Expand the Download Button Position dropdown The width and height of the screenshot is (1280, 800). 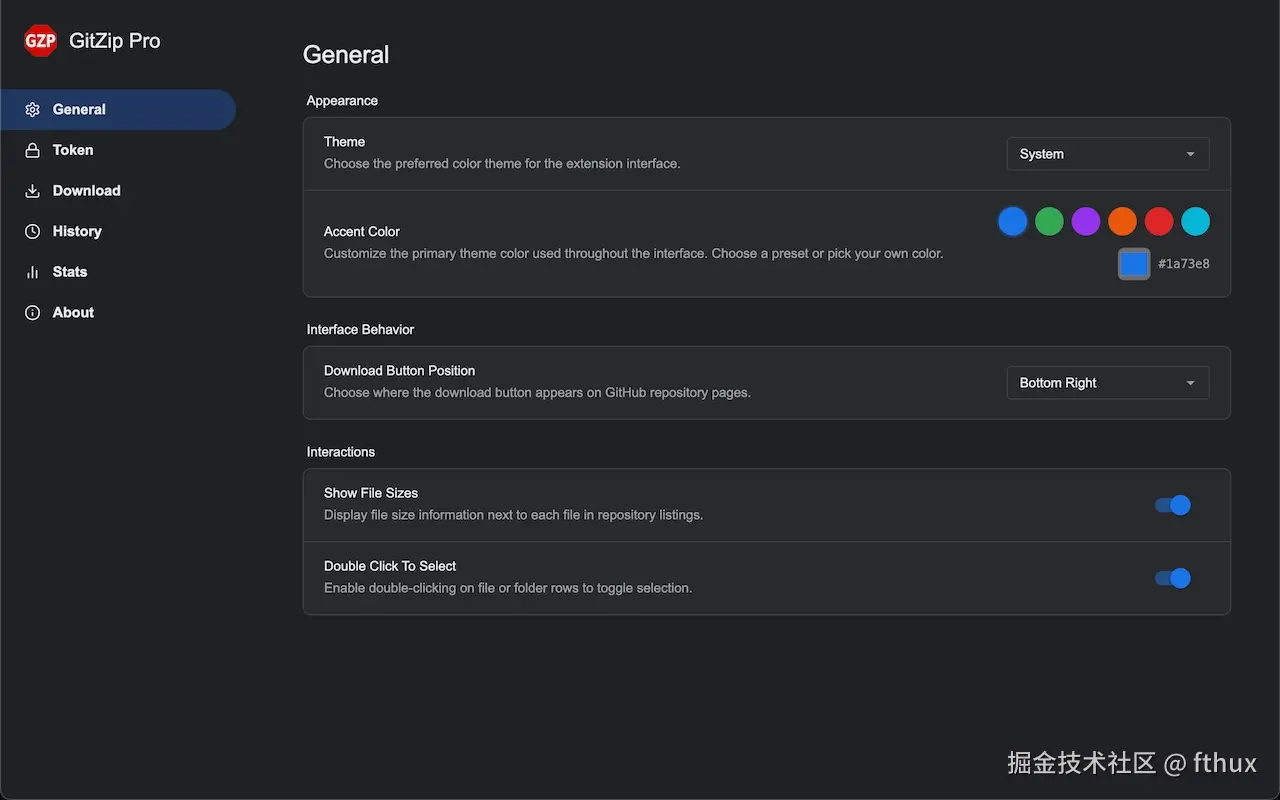[x=1108, y=383]
